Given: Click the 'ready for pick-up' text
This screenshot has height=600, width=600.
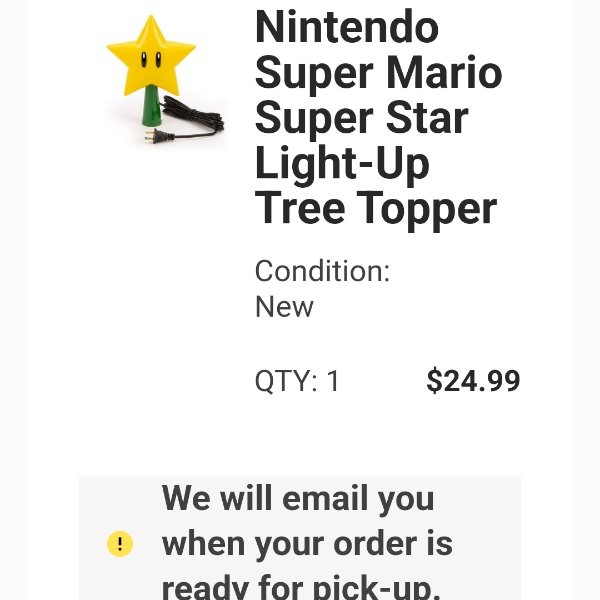Looking at the screenshot, I should click(x=300, y=587).
